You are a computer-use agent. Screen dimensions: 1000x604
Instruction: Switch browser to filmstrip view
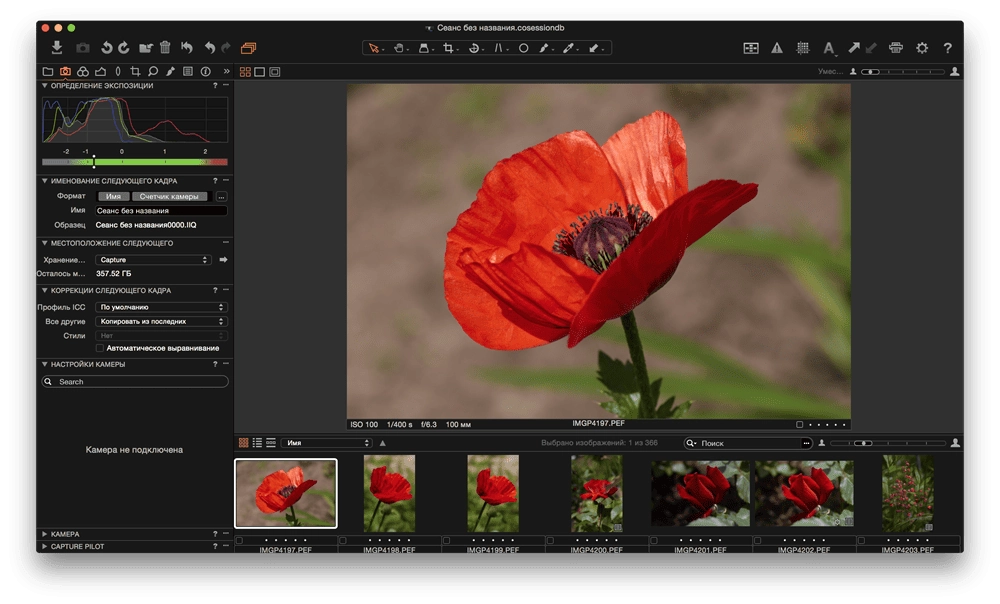pyautogui.click(x=271, y=443)
